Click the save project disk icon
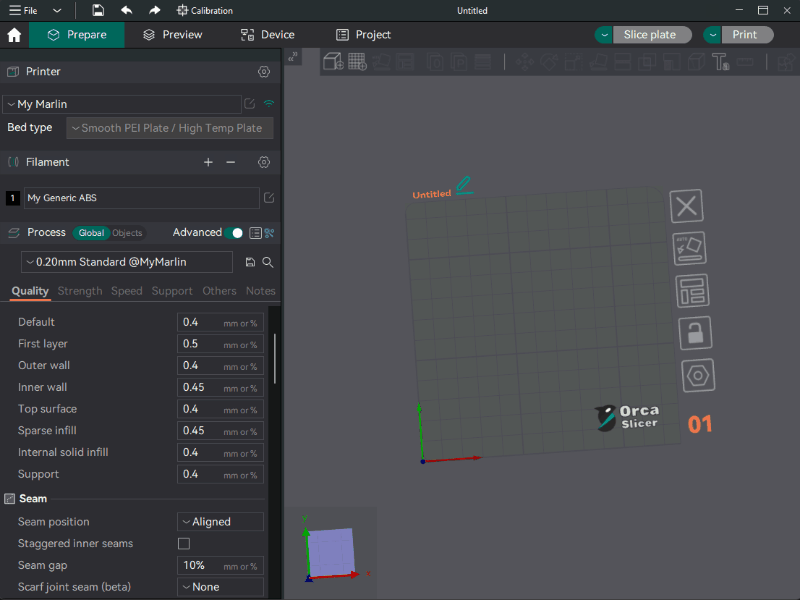 pos(97,10)
